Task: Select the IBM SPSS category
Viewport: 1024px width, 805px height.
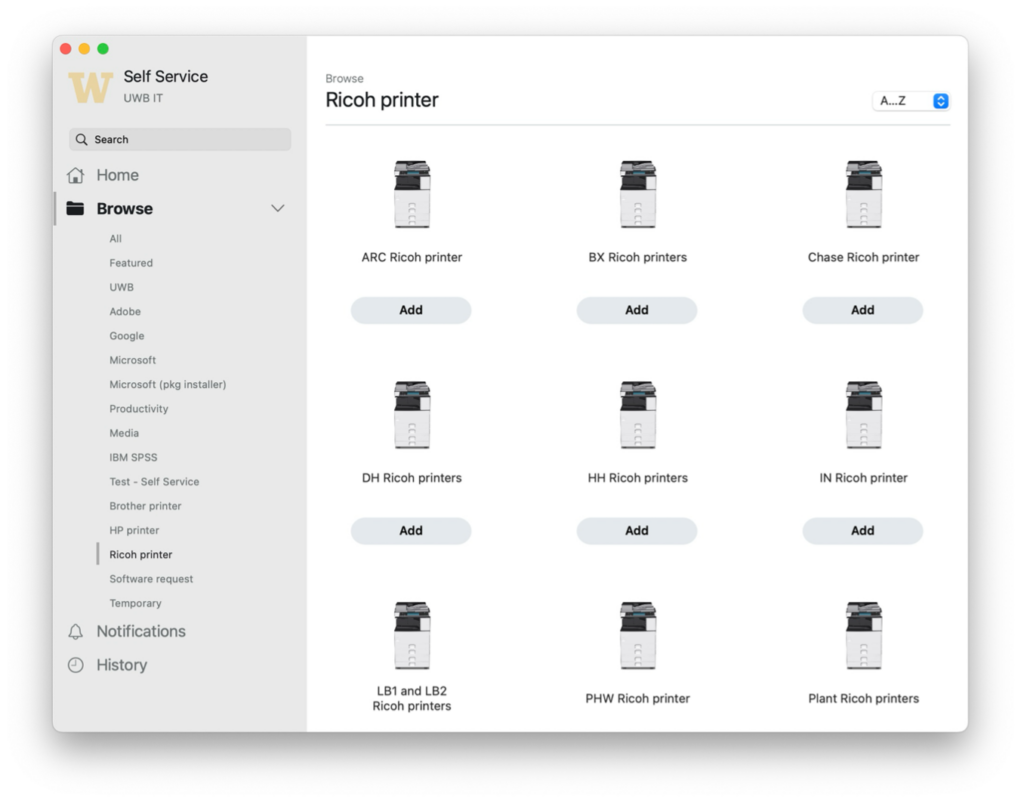Action: click(133, 457)
